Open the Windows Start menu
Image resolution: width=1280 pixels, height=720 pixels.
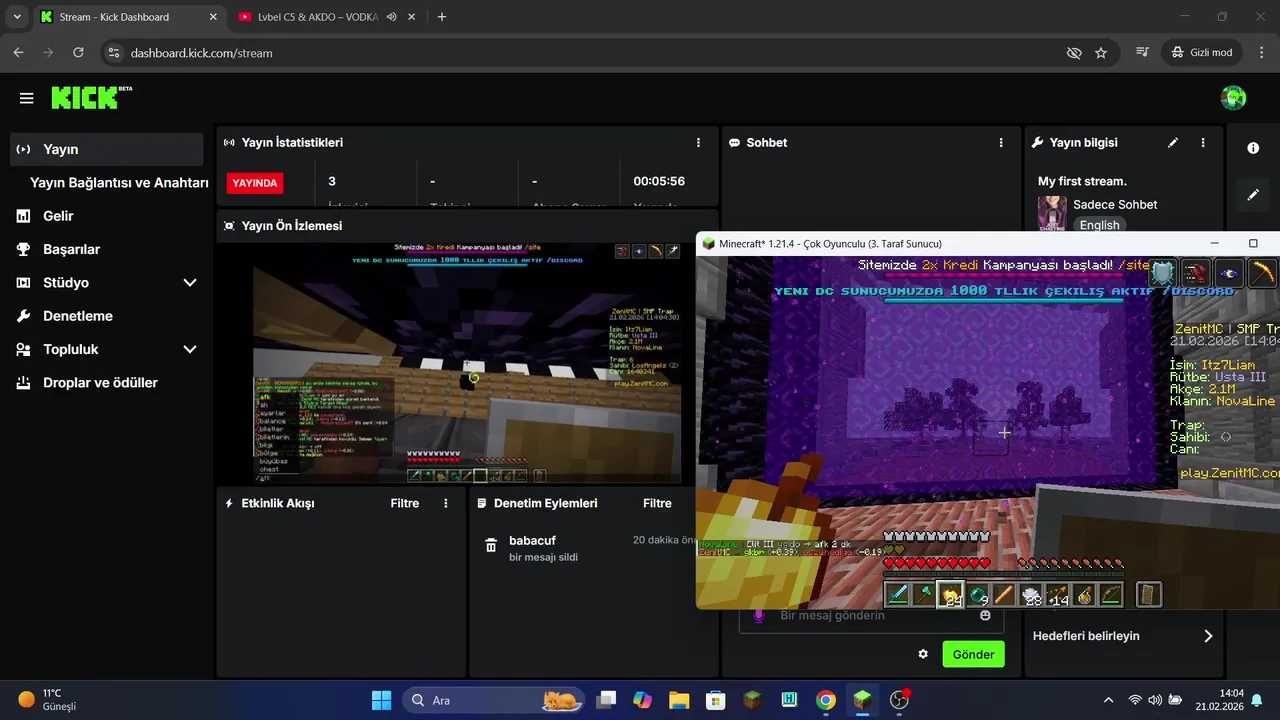tap(381, 700)
